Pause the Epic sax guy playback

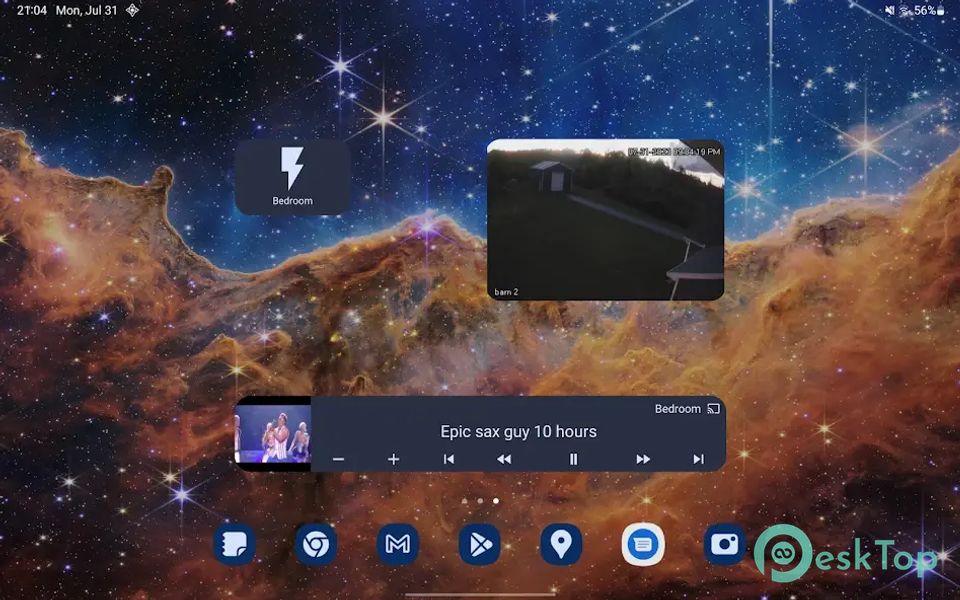click(574, 459)
